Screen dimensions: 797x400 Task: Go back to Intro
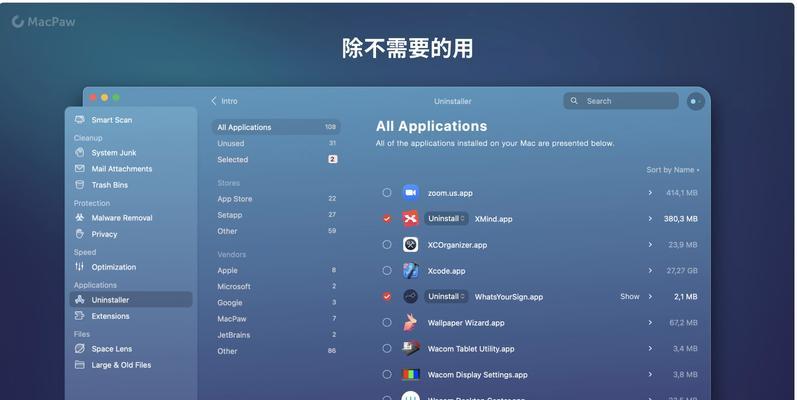[x=224, y=101]
